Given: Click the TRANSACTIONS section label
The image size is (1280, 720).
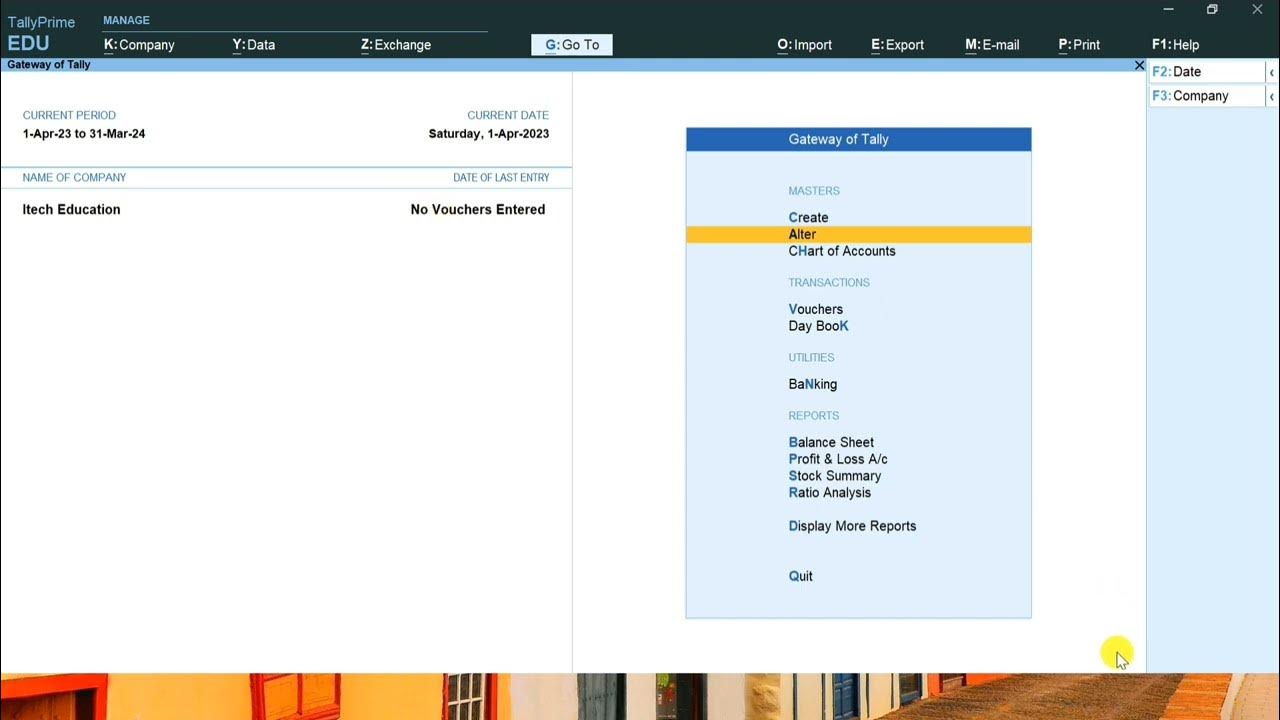Looking at the screenshot, I should [829, 282].
